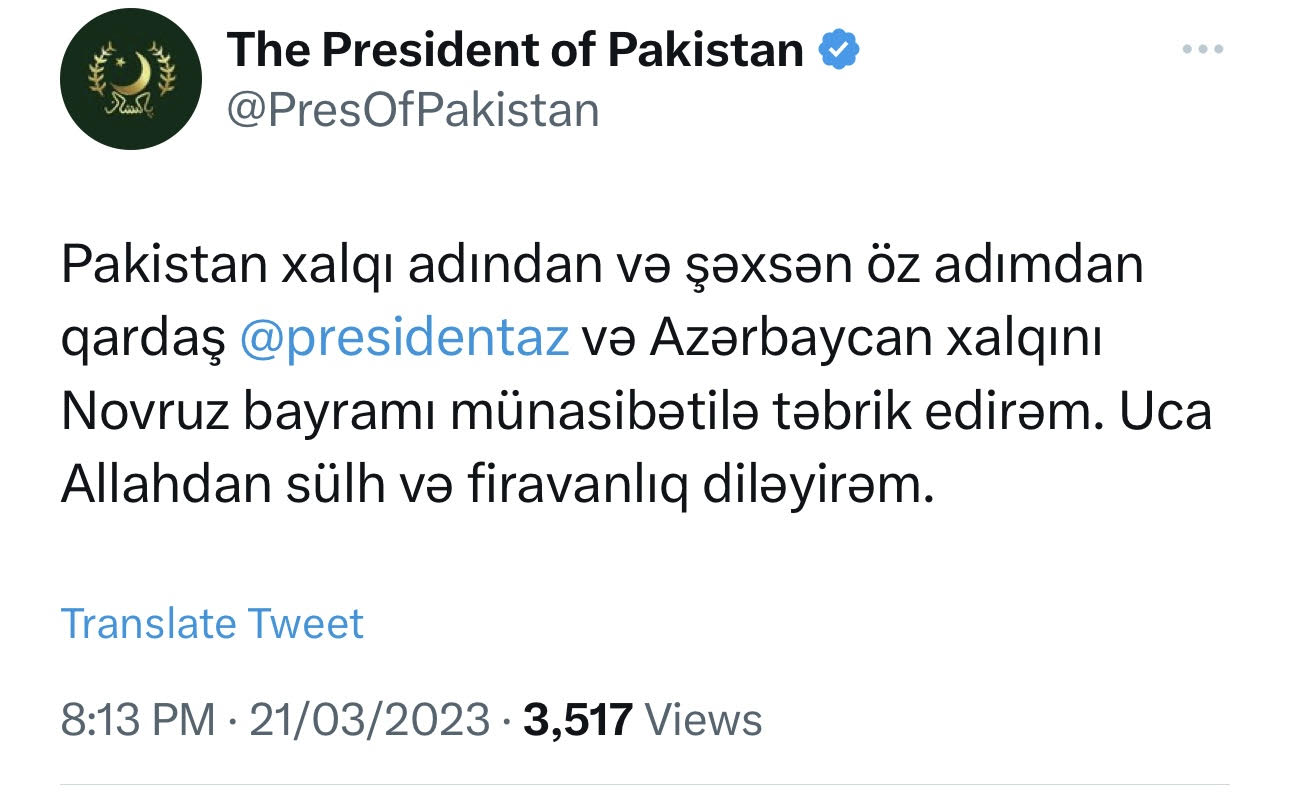1290x802 pixels.
Task: Open "The President of Pakistan" display name
Action: [x=515, y=50]
